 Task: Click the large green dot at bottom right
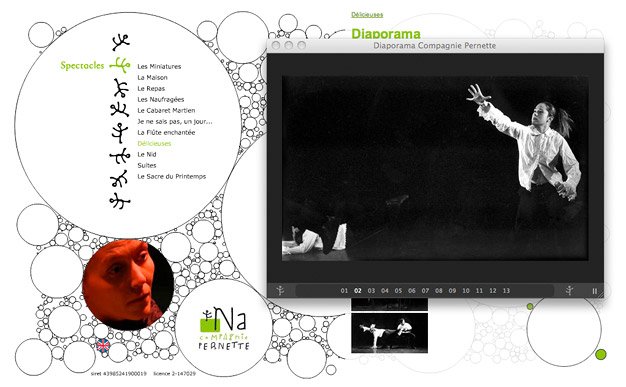coord(601,354)
